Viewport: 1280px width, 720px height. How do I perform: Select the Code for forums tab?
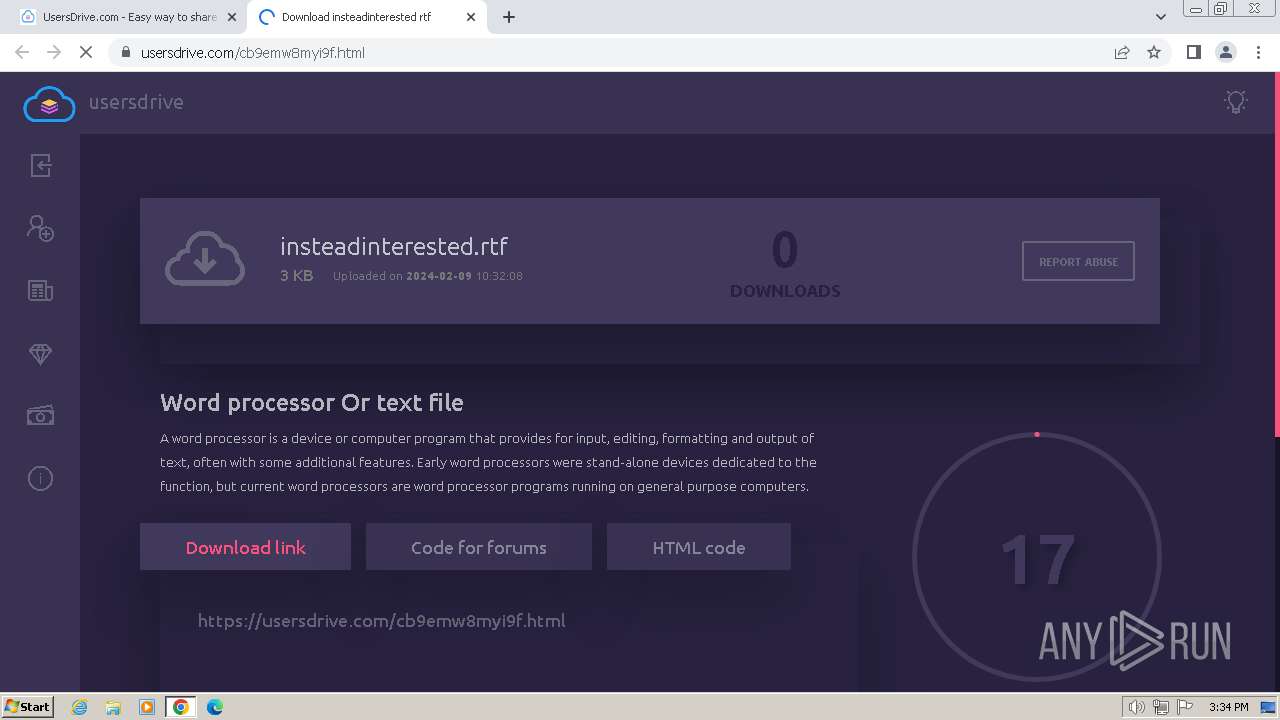tap(478, 547)
